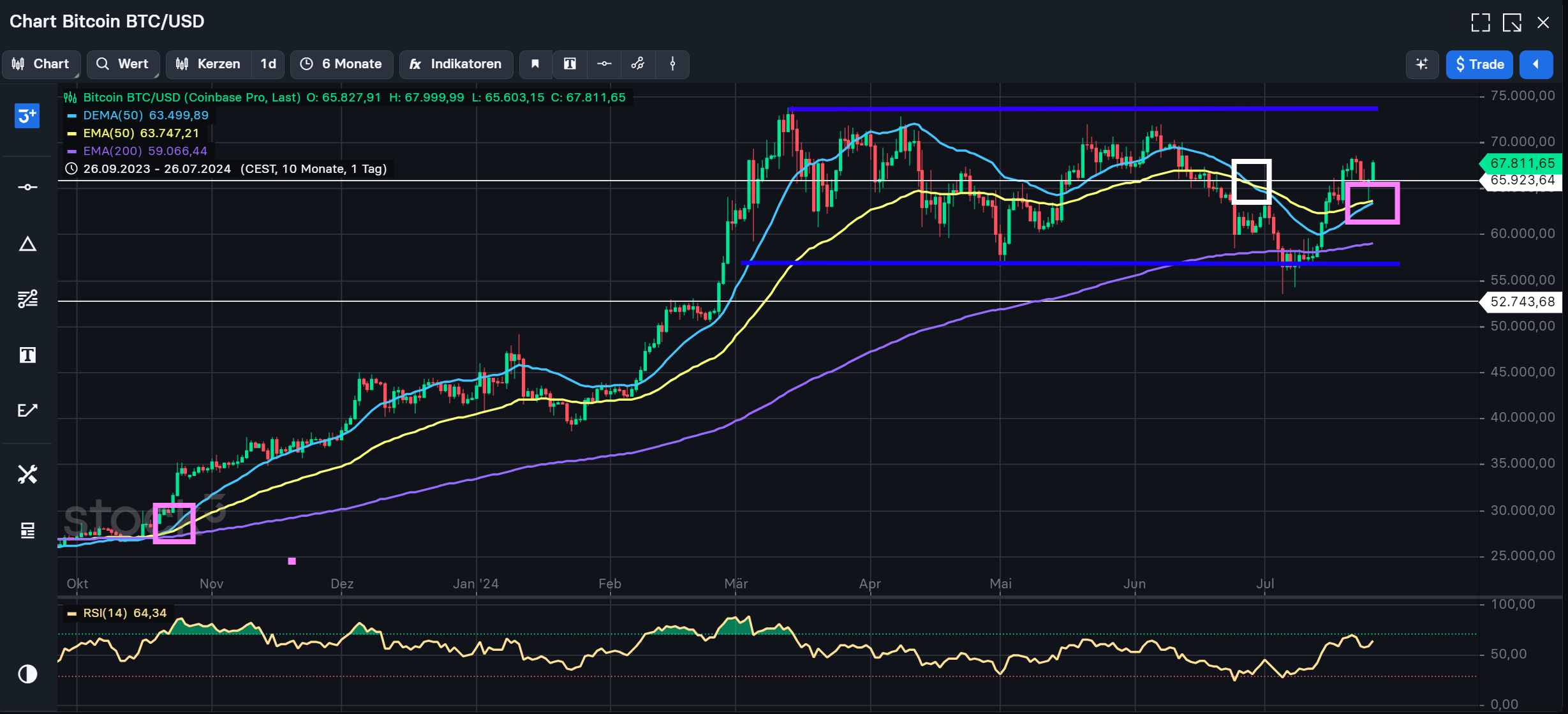Click the Jun label on time axis

pos(1135,584)
